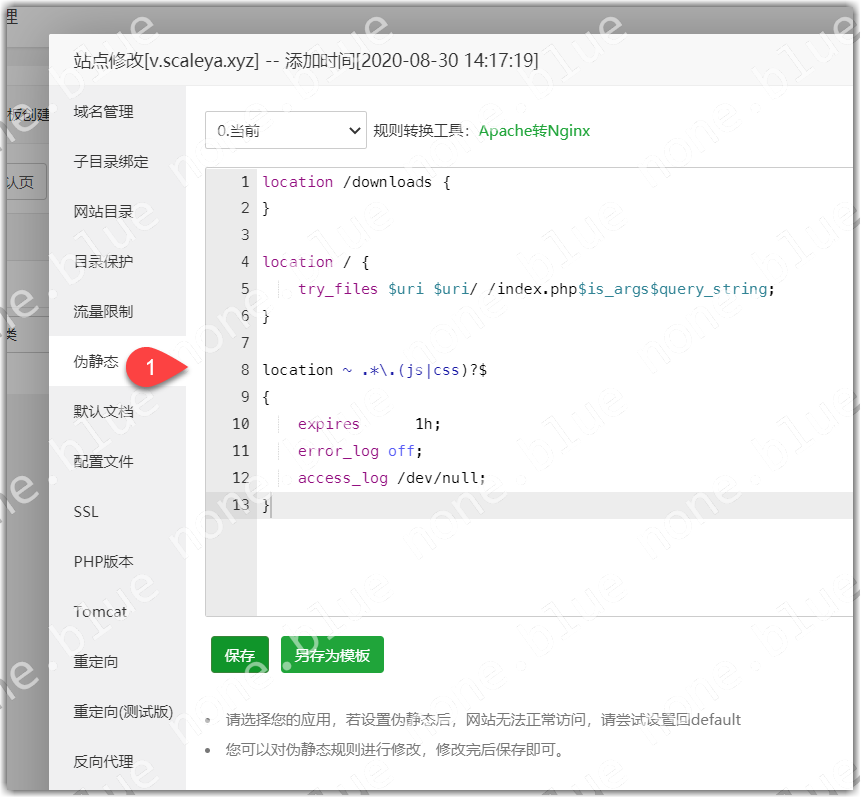Save the rewrite rules with 保存
861x798 pixels.
(239, 654)
